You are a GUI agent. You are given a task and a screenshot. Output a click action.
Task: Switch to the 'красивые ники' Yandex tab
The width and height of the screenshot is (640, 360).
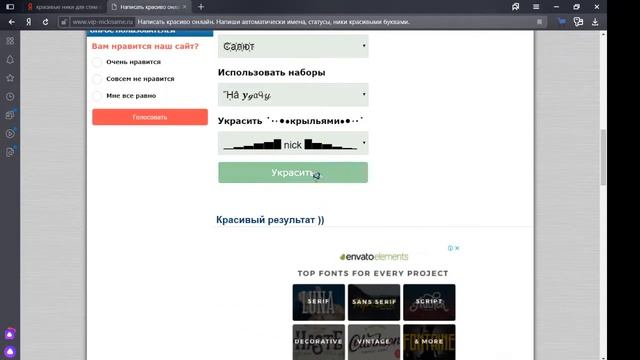[x=64, y=7]
